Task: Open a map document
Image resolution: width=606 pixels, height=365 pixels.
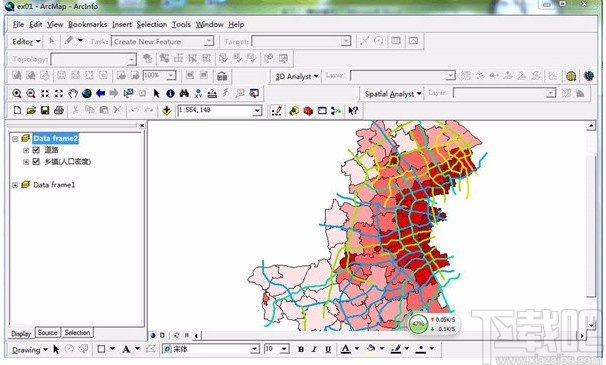Action: (31, 111)
